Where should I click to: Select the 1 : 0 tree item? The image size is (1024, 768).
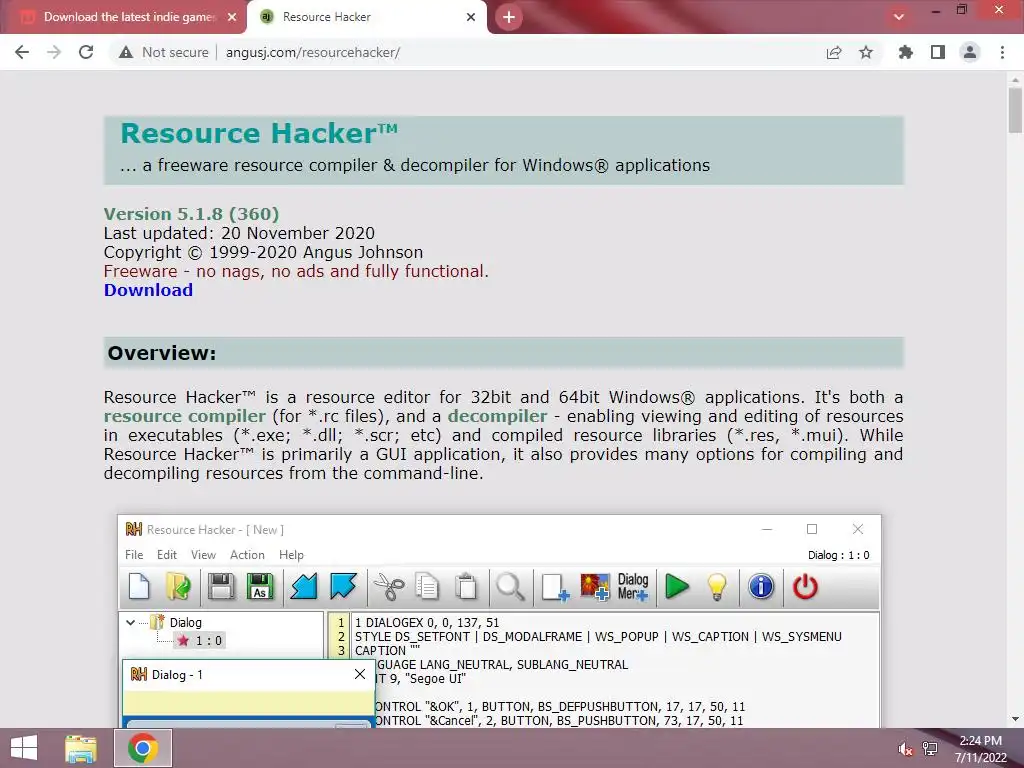coord(201,641)
